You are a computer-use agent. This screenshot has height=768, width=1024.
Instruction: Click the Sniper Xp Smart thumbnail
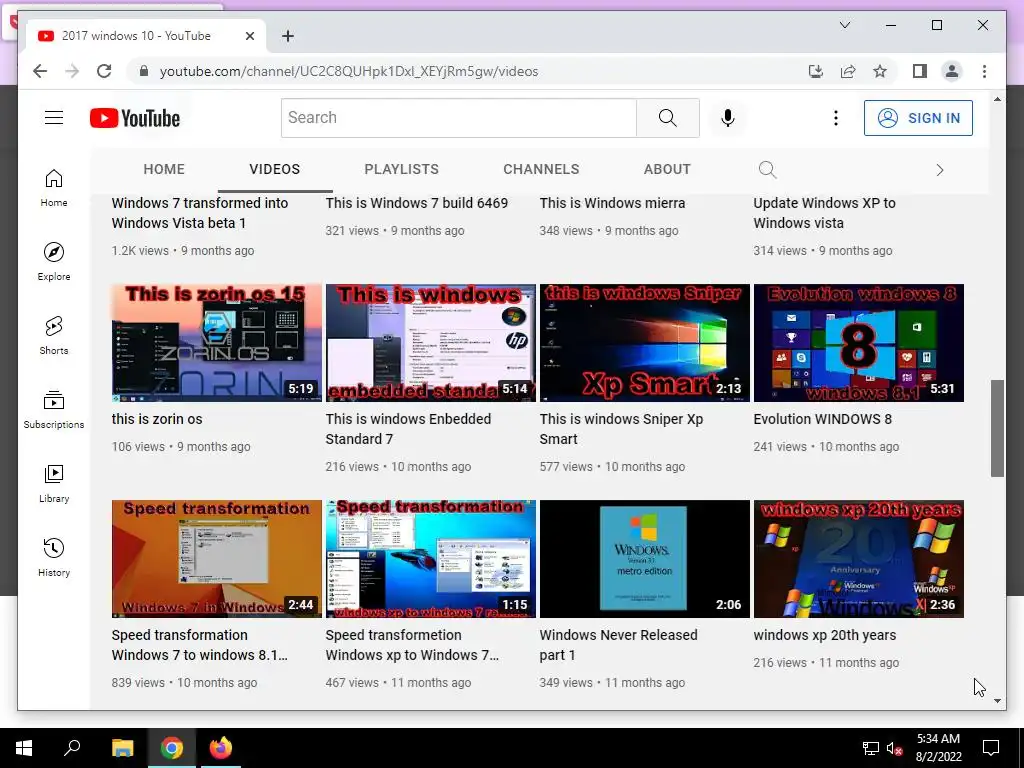coord(645,343)
